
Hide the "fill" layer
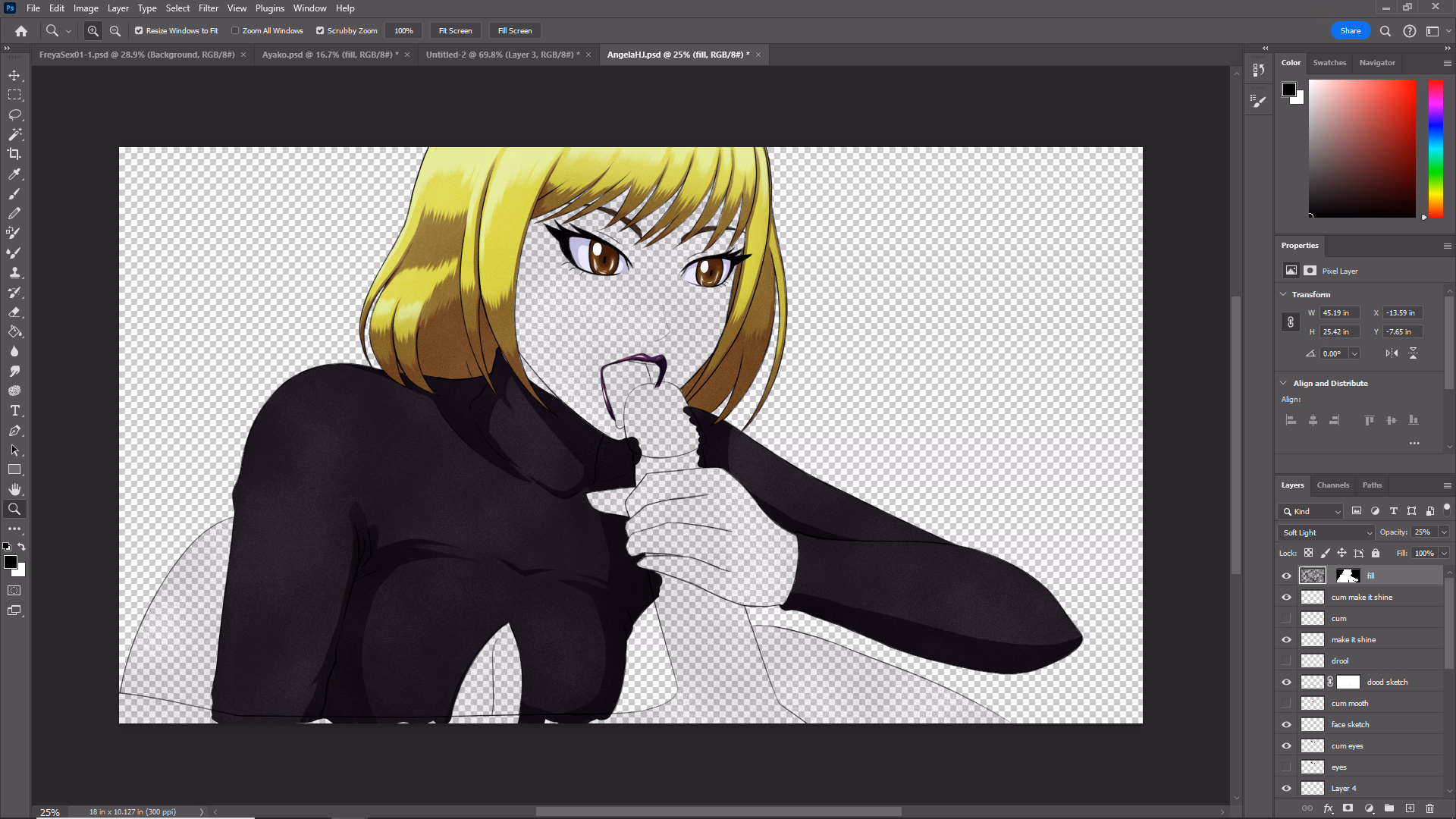tap(1286, 576)
